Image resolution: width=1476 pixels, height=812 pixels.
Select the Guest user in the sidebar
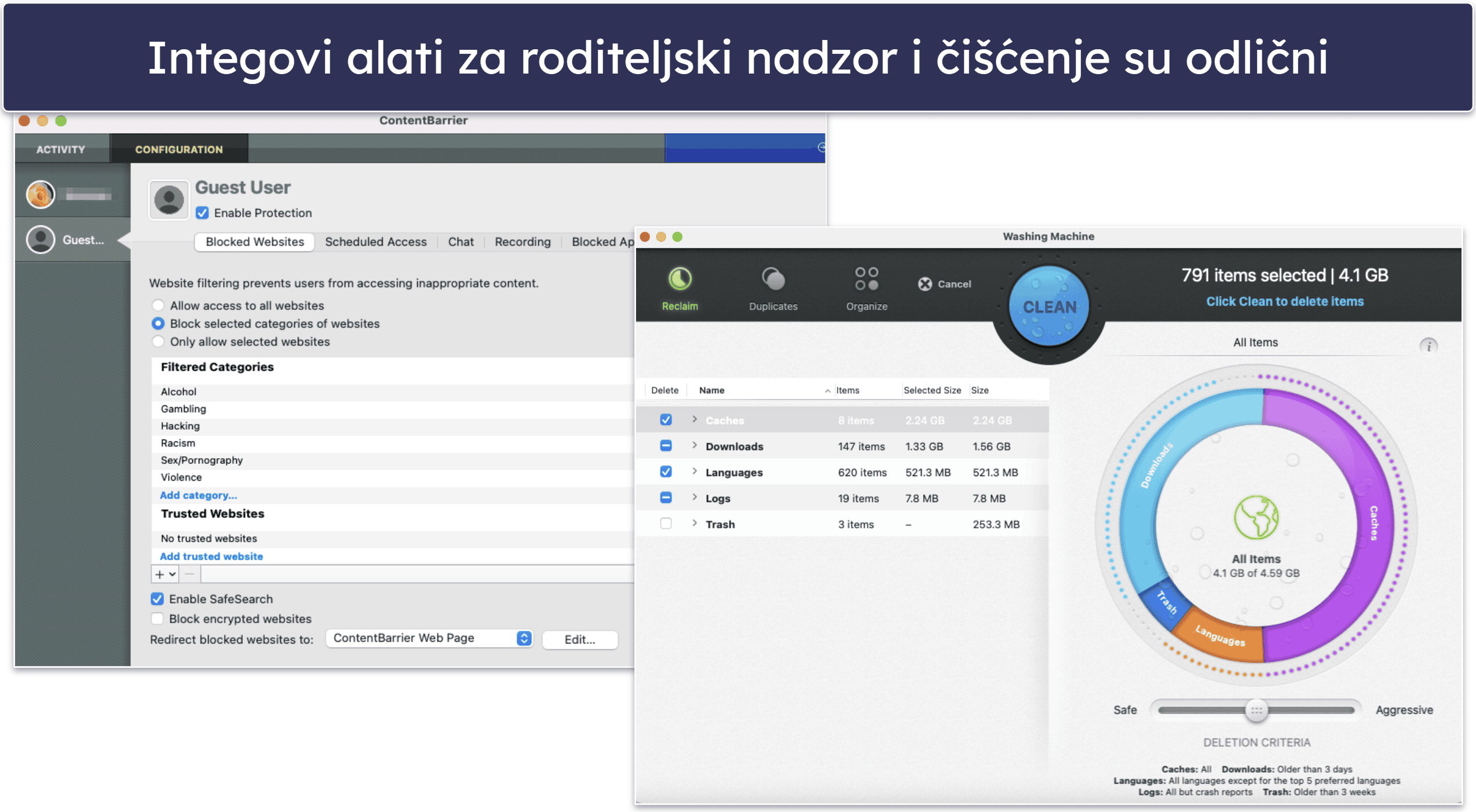[x=72, y=240]
